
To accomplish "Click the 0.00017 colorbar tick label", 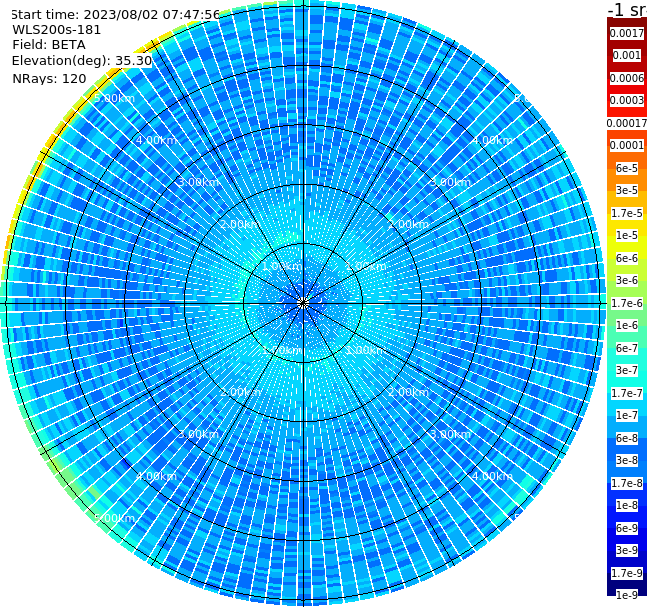I will (x=627, y=123).
